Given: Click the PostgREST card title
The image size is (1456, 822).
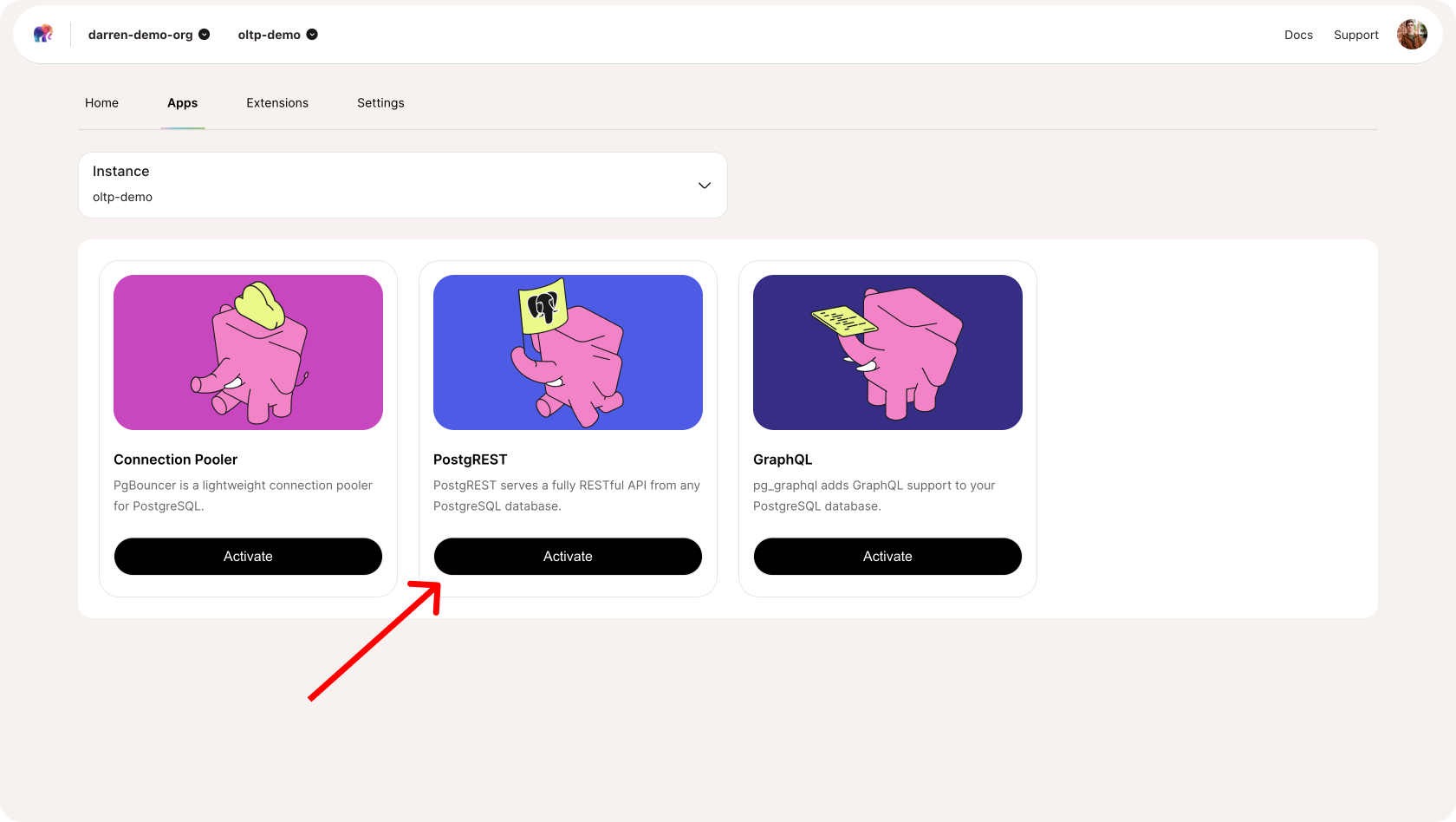Looking at the screenshot, I should click(470, 460).
